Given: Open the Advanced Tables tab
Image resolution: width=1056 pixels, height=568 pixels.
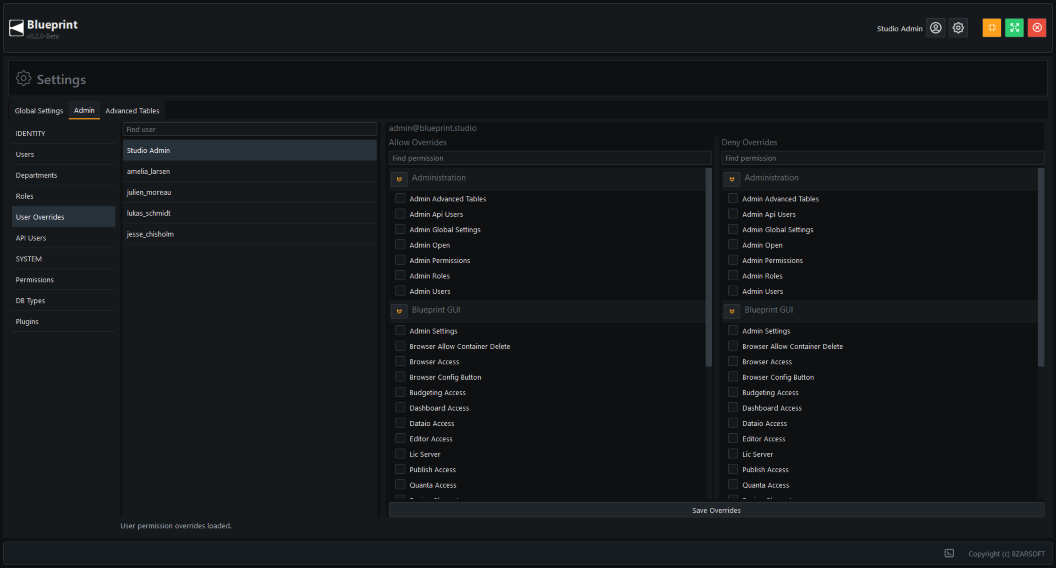Looking at the screenshot, I should click(132, 111).
